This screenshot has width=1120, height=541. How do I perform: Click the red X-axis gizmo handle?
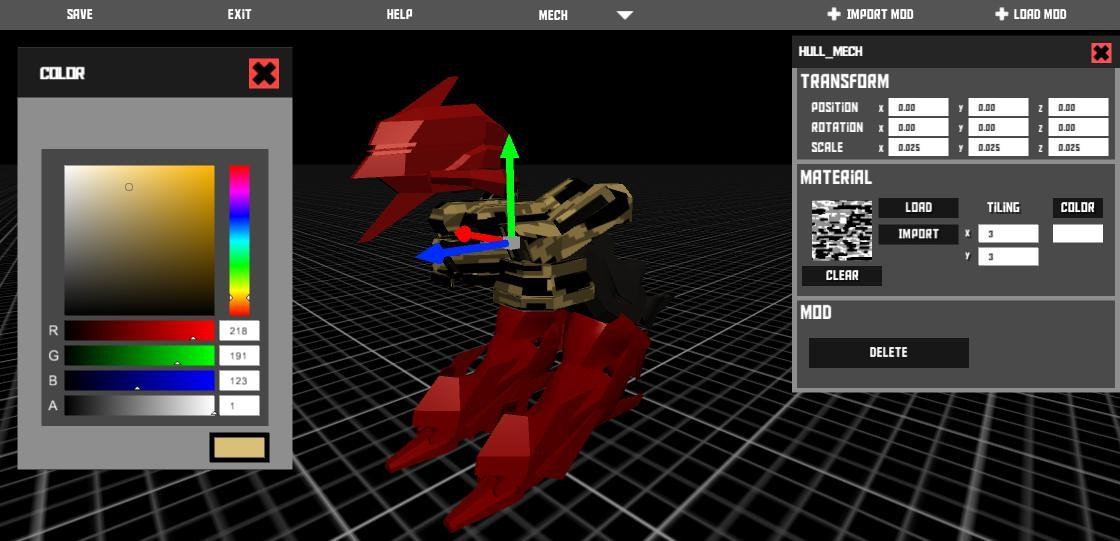pos(463,234)
